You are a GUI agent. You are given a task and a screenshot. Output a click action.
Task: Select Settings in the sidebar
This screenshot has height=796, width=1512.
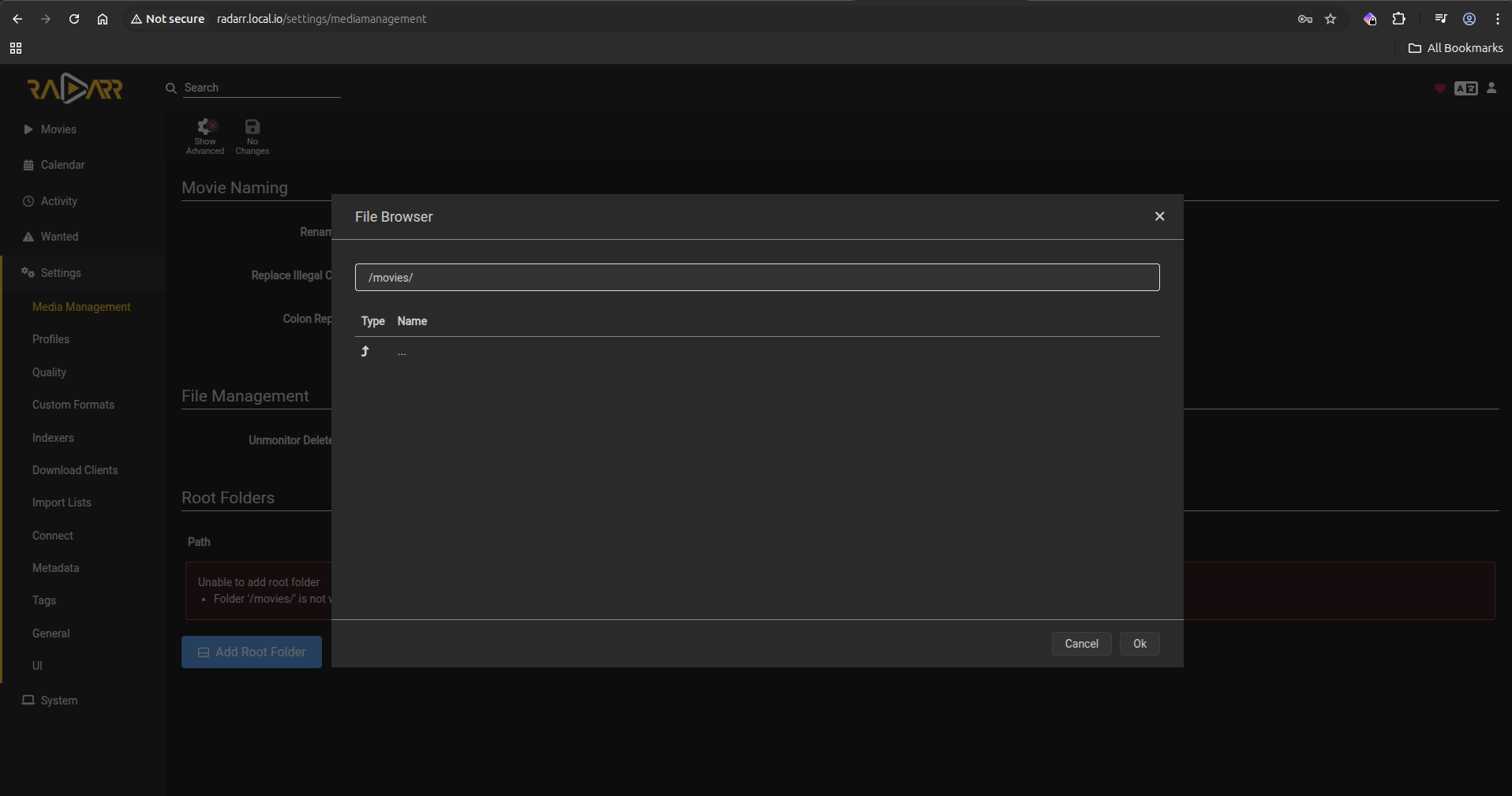click(61, 273)
